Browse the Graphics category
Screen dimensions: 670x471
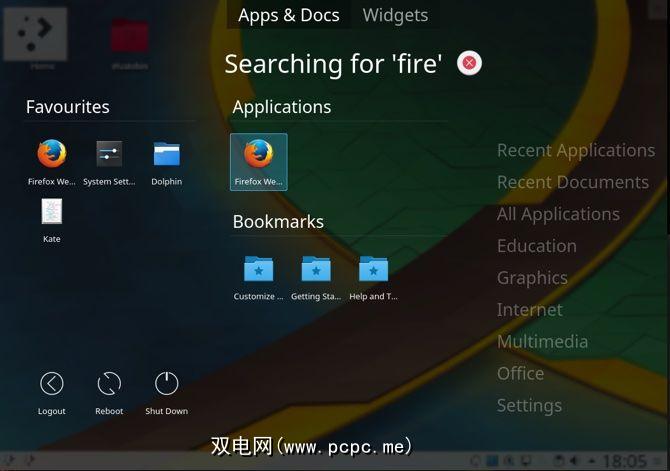pos(532,278)
